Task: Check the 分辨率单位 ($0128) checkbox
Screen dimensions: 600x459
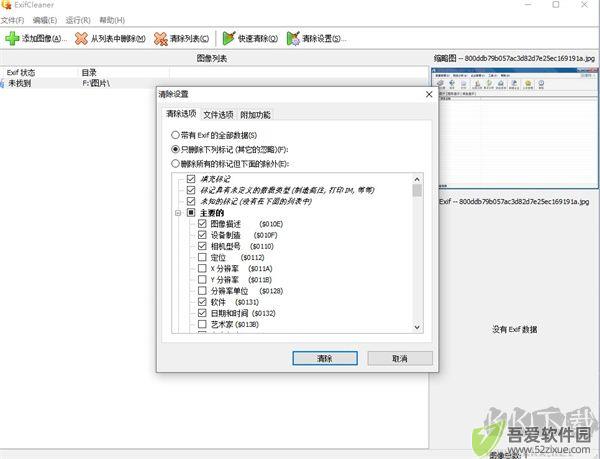Action: pyautogui.click(x=202, y=291)
